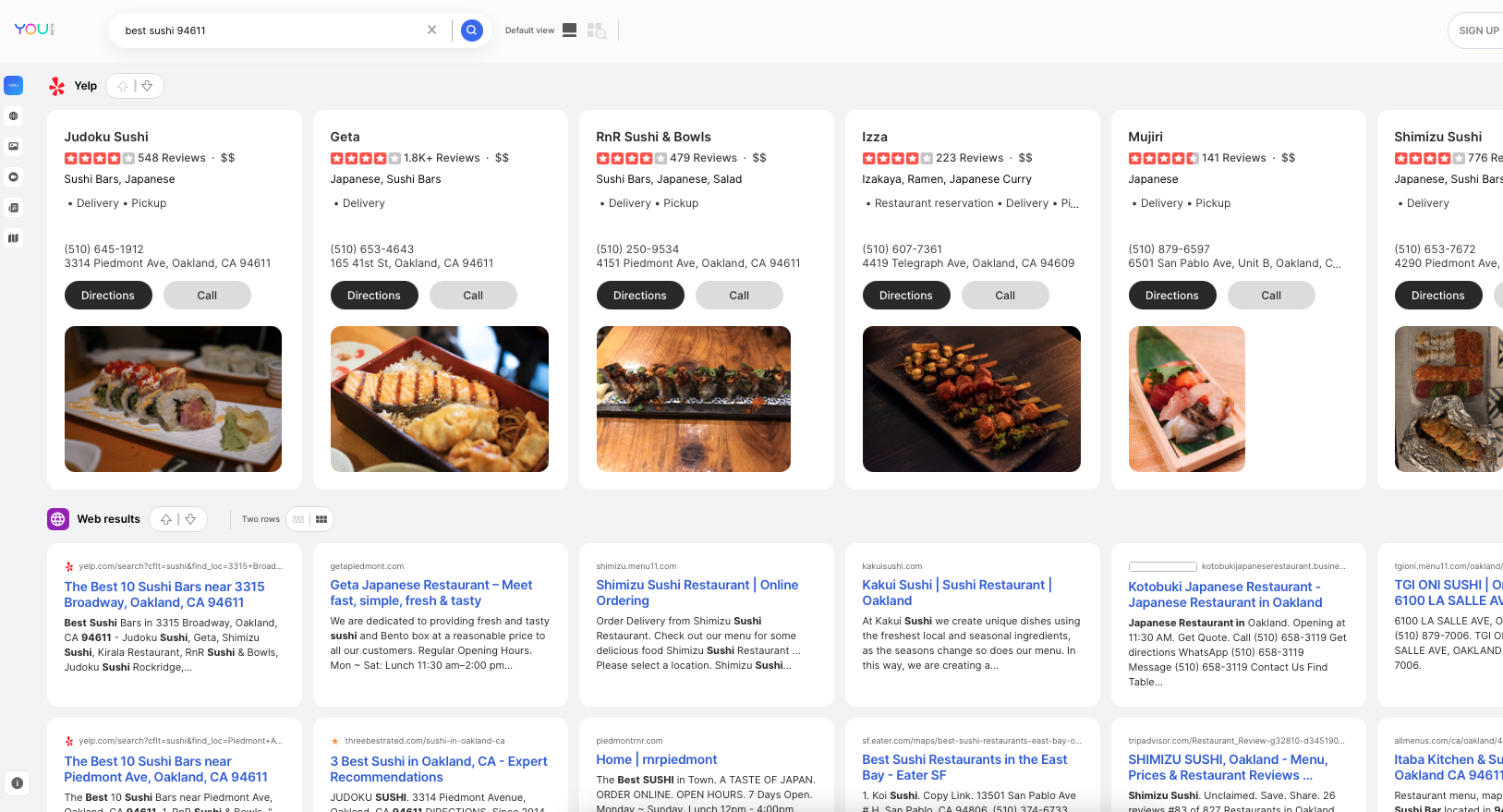Click the info icon at bottom left
The height and width of the screenshot is (812, 1503).
click(17, 783)
